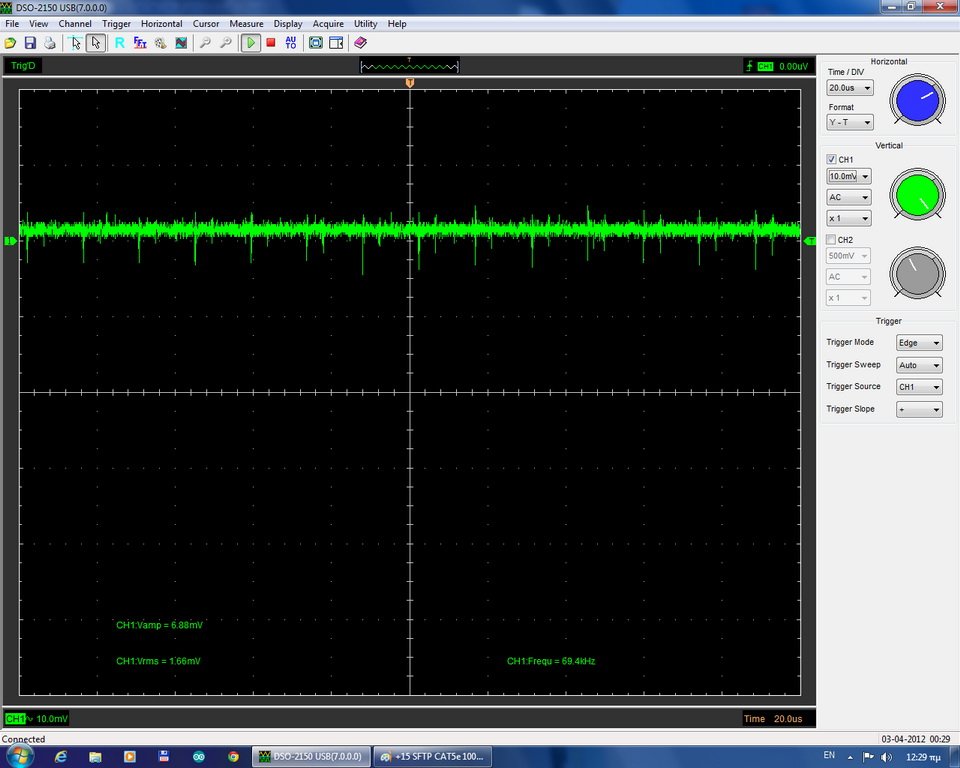Click the AUTO setup icon
This screenshot has height=768, width=960.
(290, 42)
